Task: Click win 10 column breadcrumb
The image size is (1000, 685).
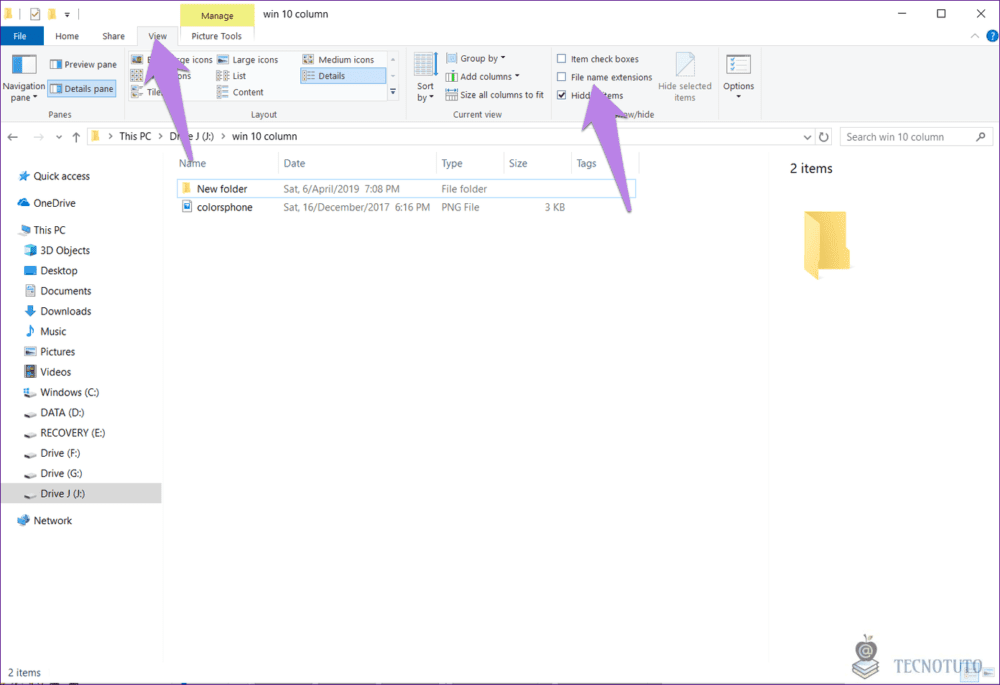Action: [264, 136]
